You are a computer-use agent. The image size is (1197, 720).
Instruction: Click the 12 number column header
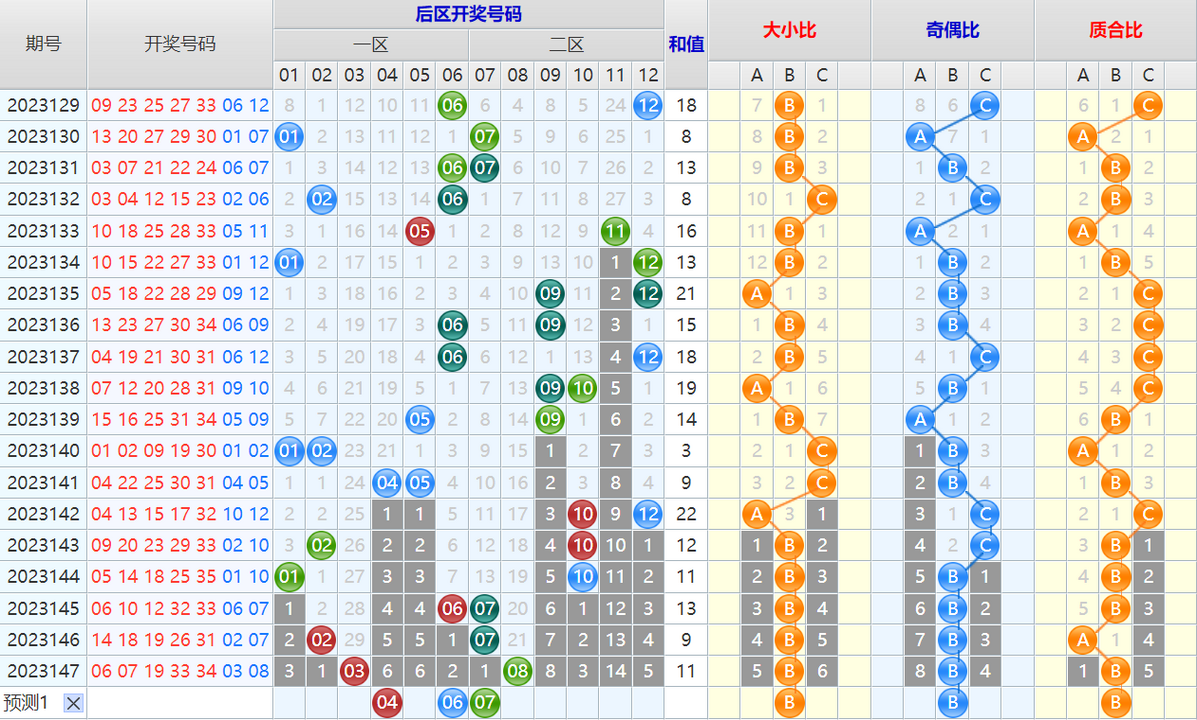coord(648,75)
